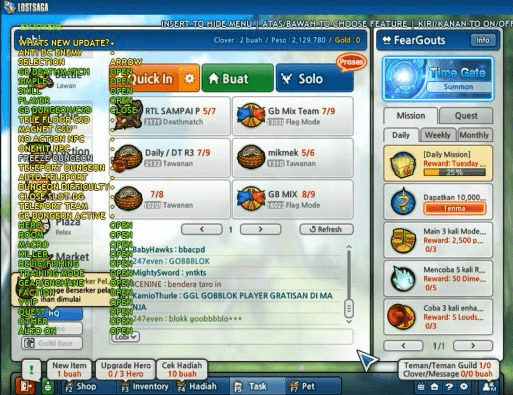513x395 pixels.
Task: Click Terima on Dapatkan 10,000 mission
Action: click(455, 209)
